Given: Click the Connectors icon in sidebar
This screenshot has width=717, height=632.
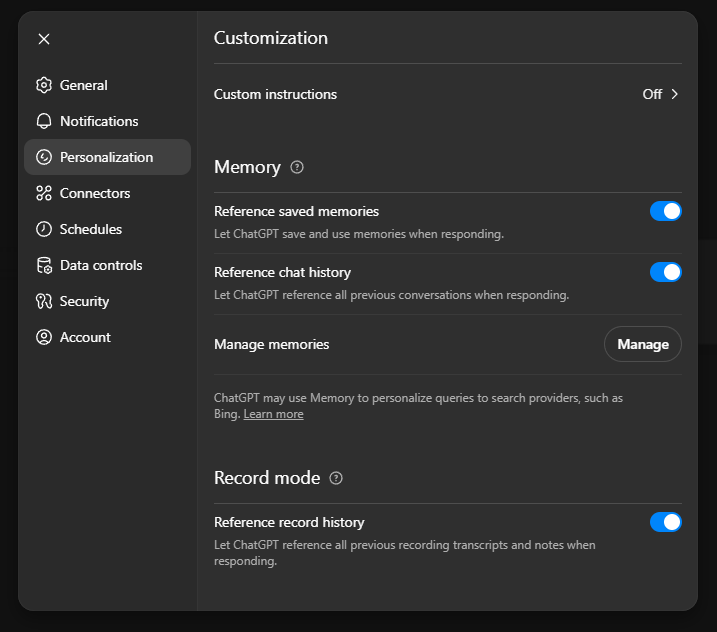Looking at the screenshot, I should pos(43,193).
